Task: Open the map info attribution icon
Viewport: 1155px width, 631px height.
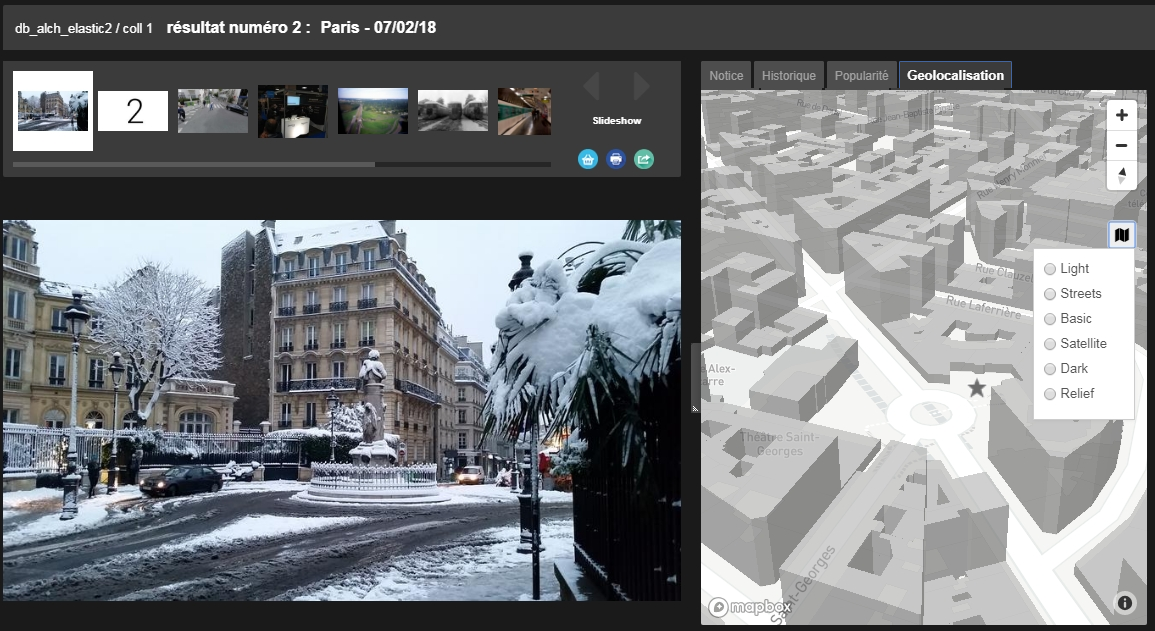Action: [x=1125, y=602]
